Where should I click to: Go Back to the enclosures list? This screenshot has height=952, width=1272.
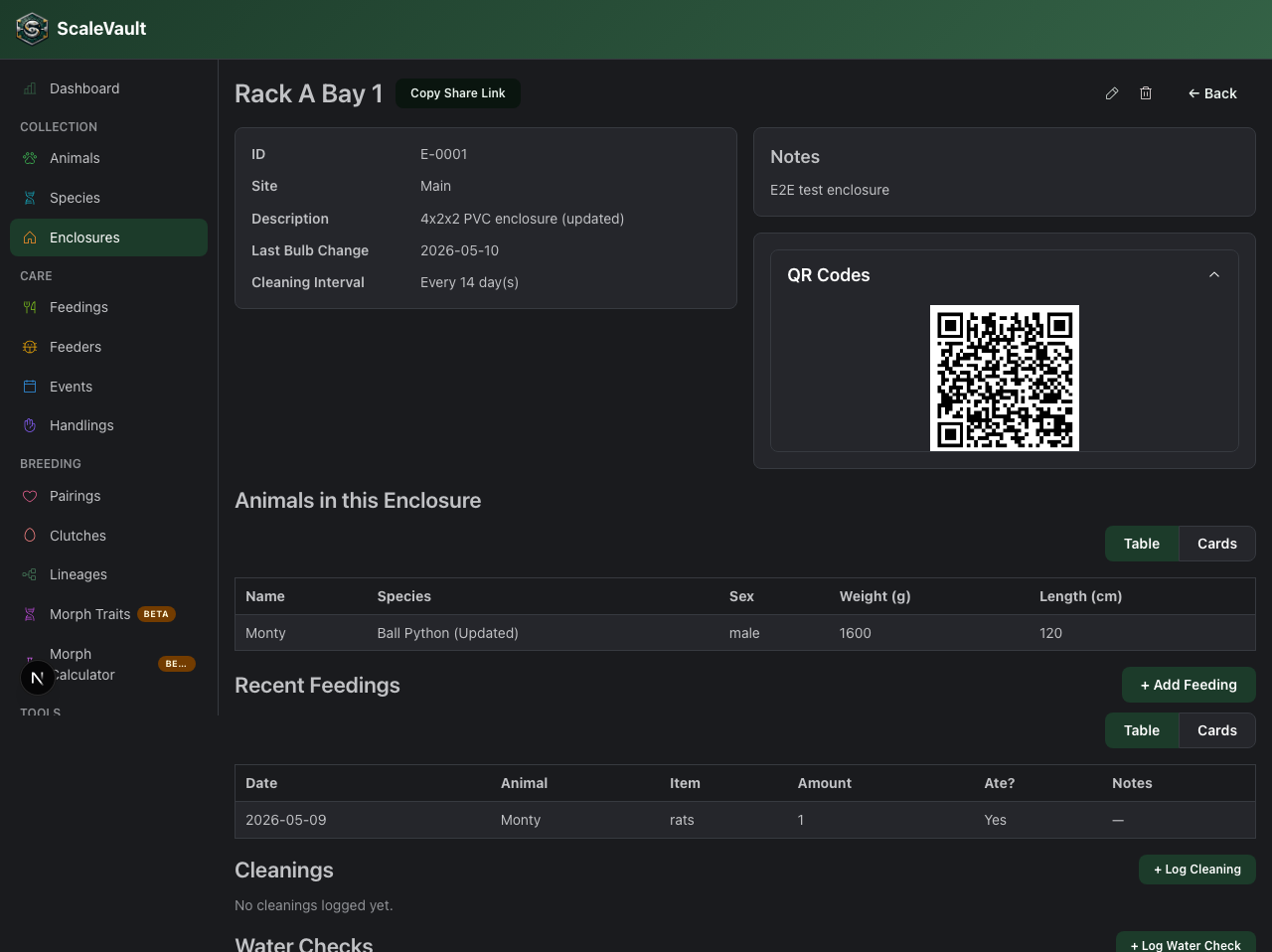pos(1212,93)
